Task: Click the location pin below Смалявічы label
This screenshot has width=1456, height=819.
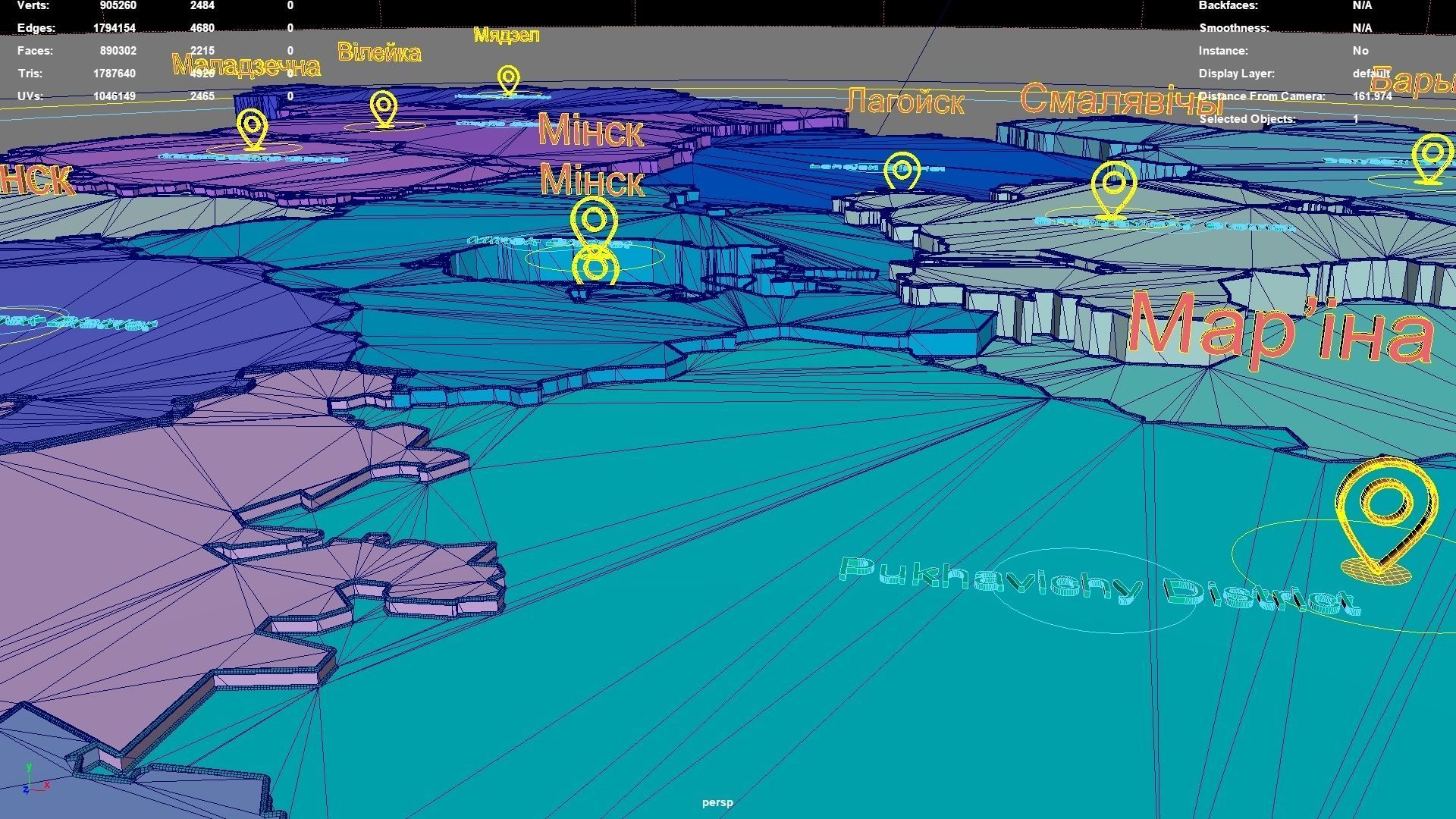Action: [1113, 186]
